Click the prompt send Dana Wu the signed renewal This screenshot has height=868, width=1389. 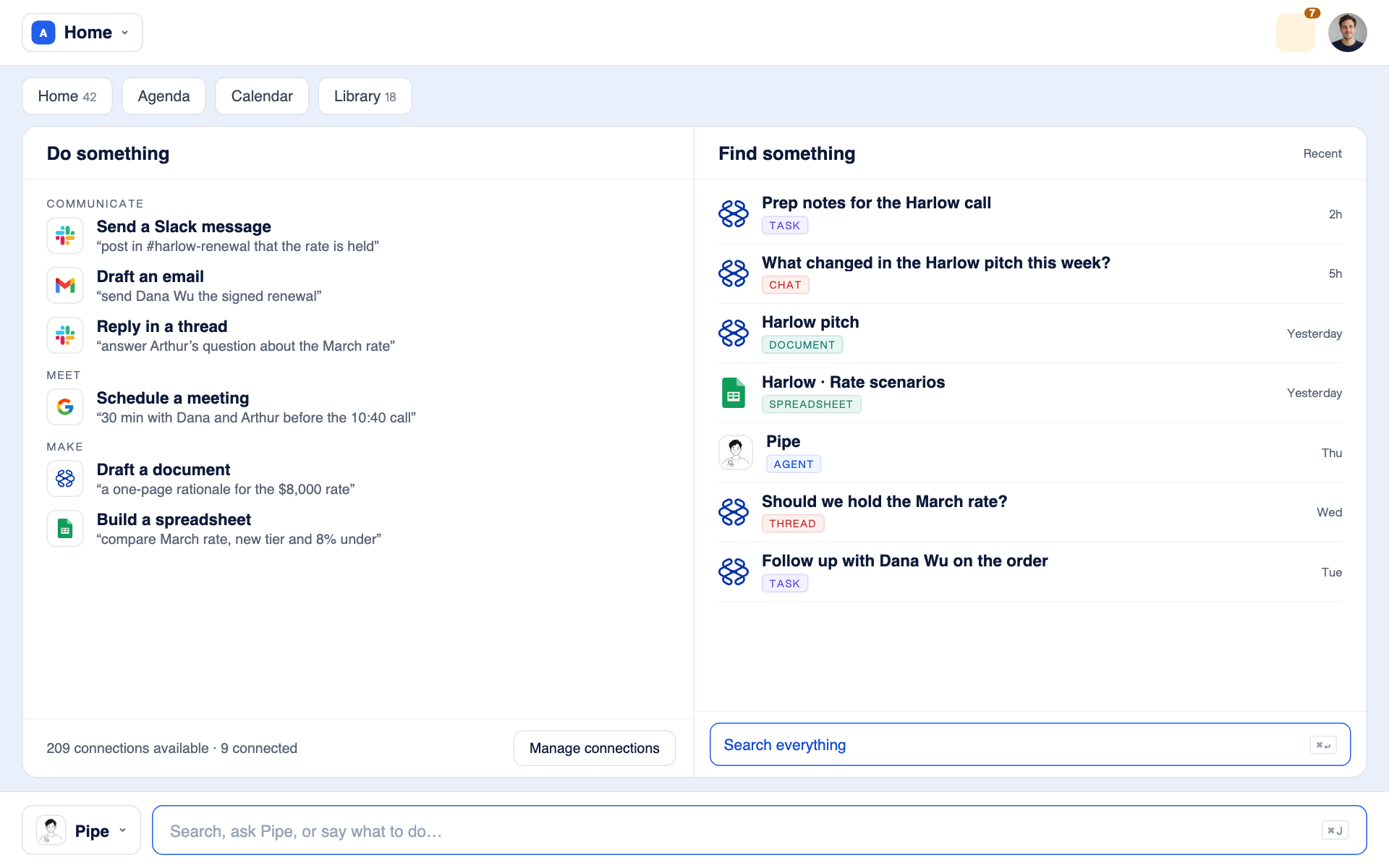[209, 296]
